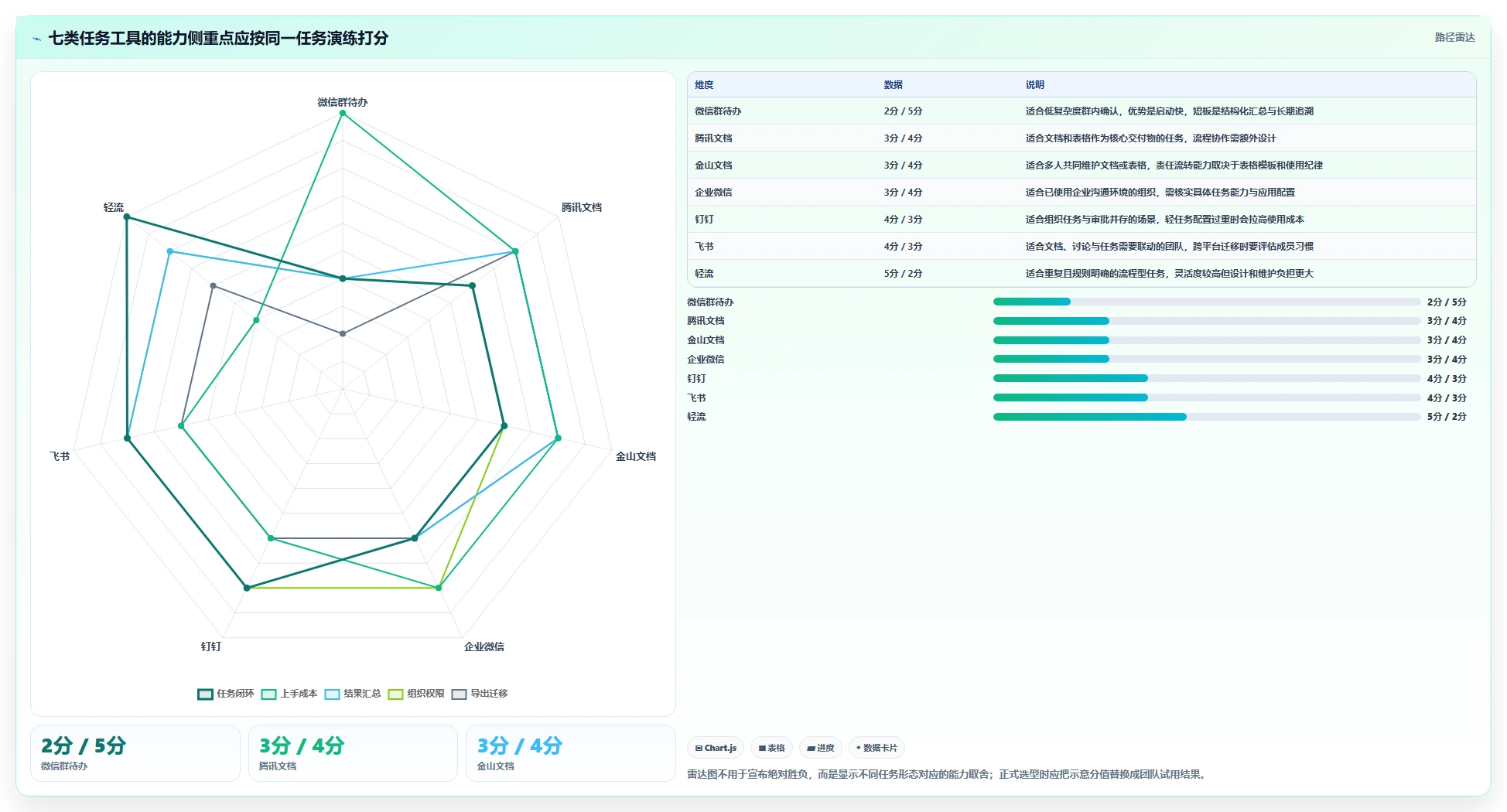The height and width of the screenshot is (812, 1507).
Task: Click the 金山文档 radar axis label
Action: pos(636,456)
